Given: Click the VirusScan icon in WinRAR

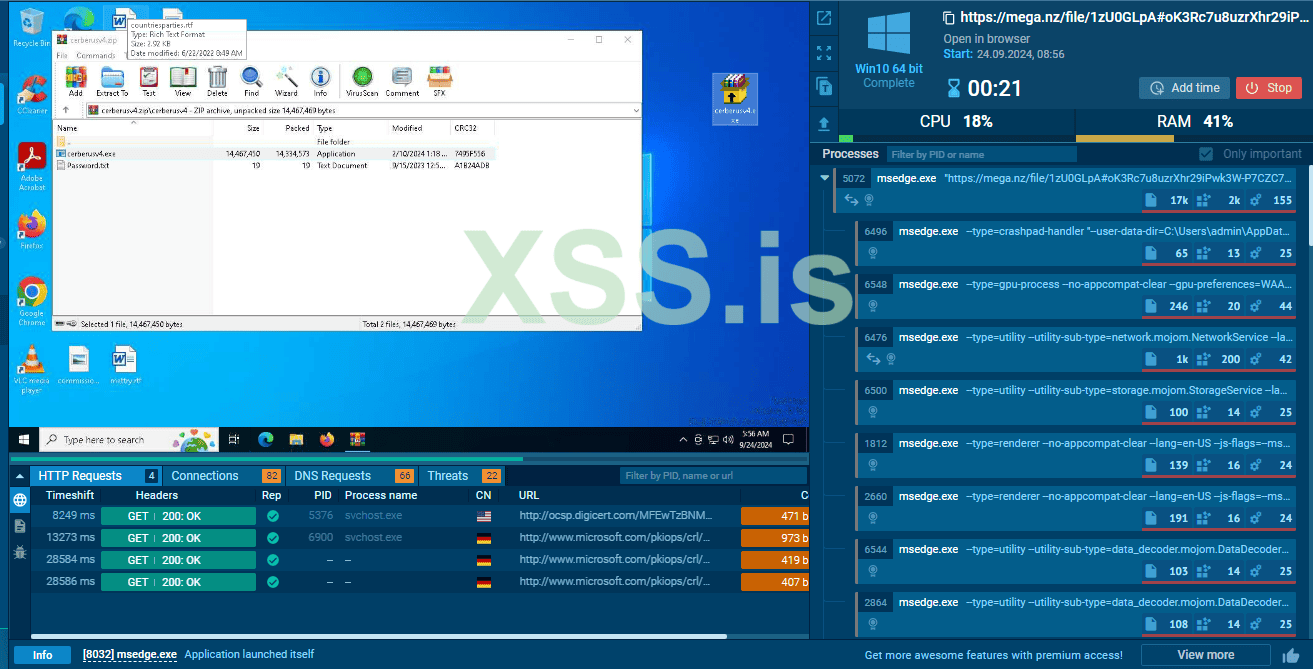Looking at the screenshot, I should click(x=363, y=80).
